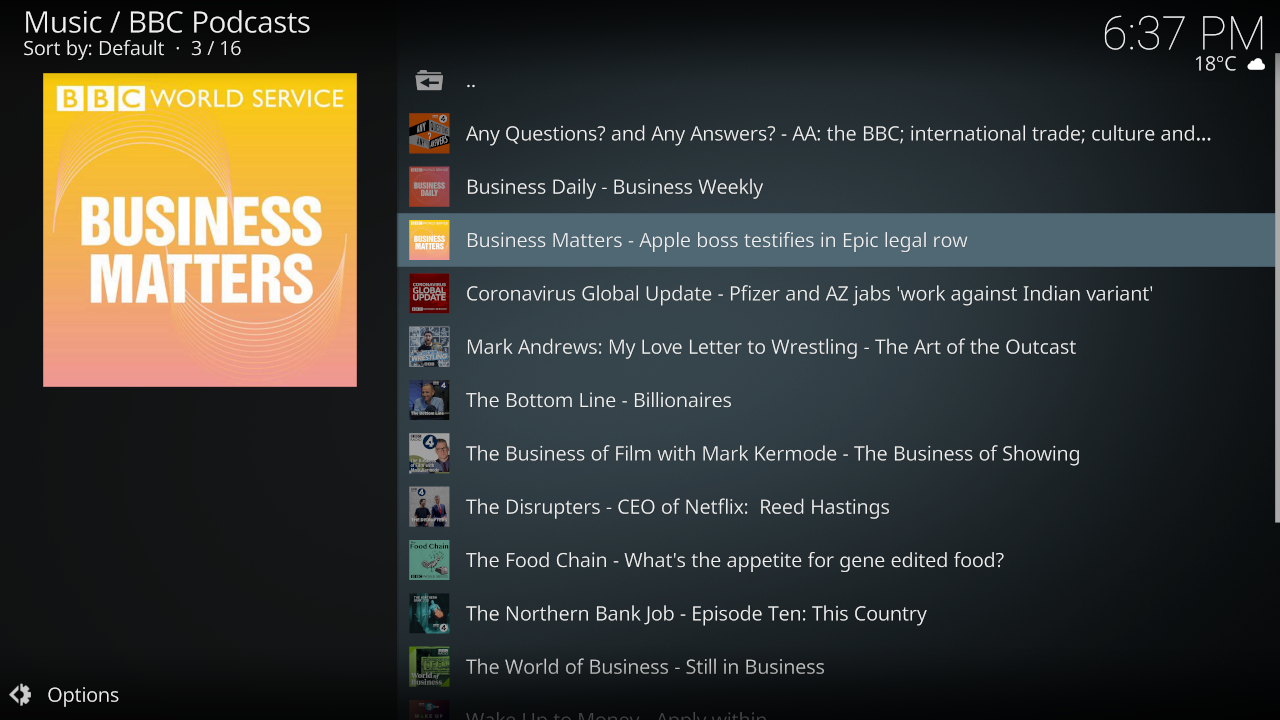Open The Business of Film with Mark Kermode

(x=772, y=454)
